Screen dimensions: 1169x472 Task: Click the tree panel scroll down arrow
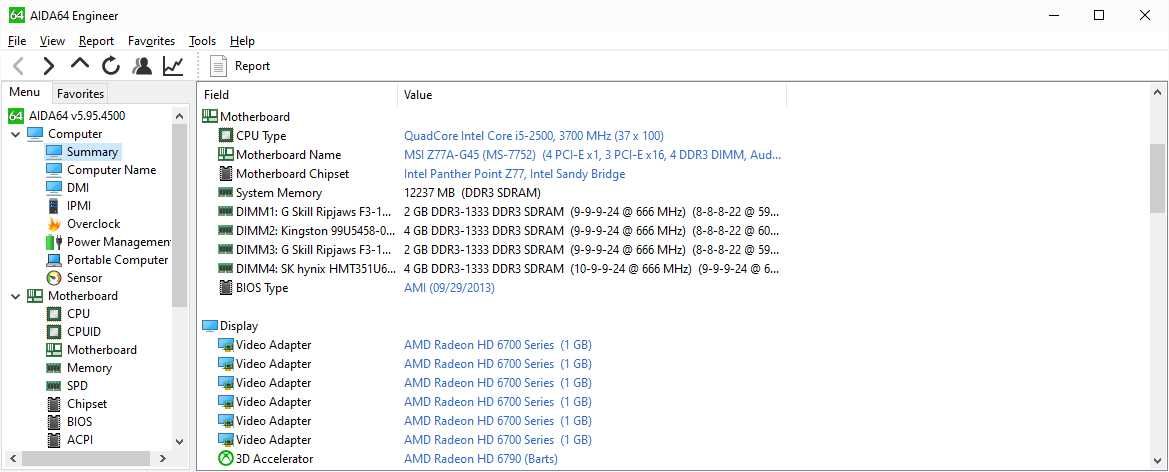(179, 441)
